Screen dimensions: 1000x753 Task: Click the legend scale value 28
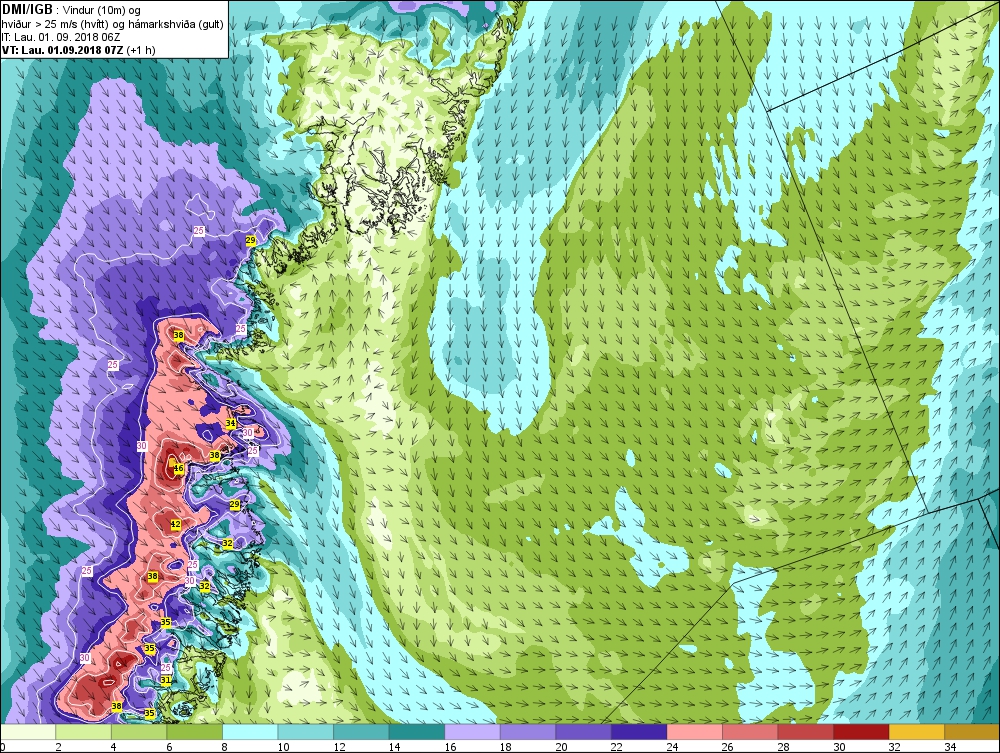[x=783, y=747]
